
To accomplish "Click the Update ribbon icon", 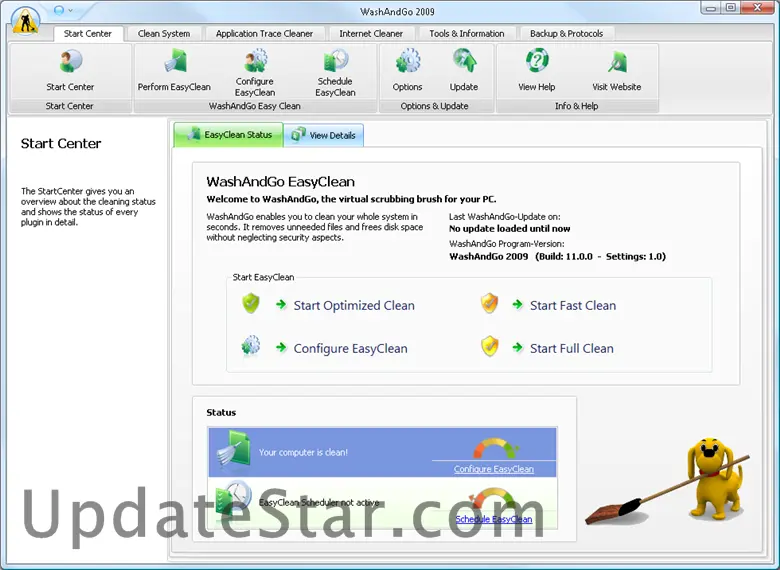I will (x=464, y=71).
